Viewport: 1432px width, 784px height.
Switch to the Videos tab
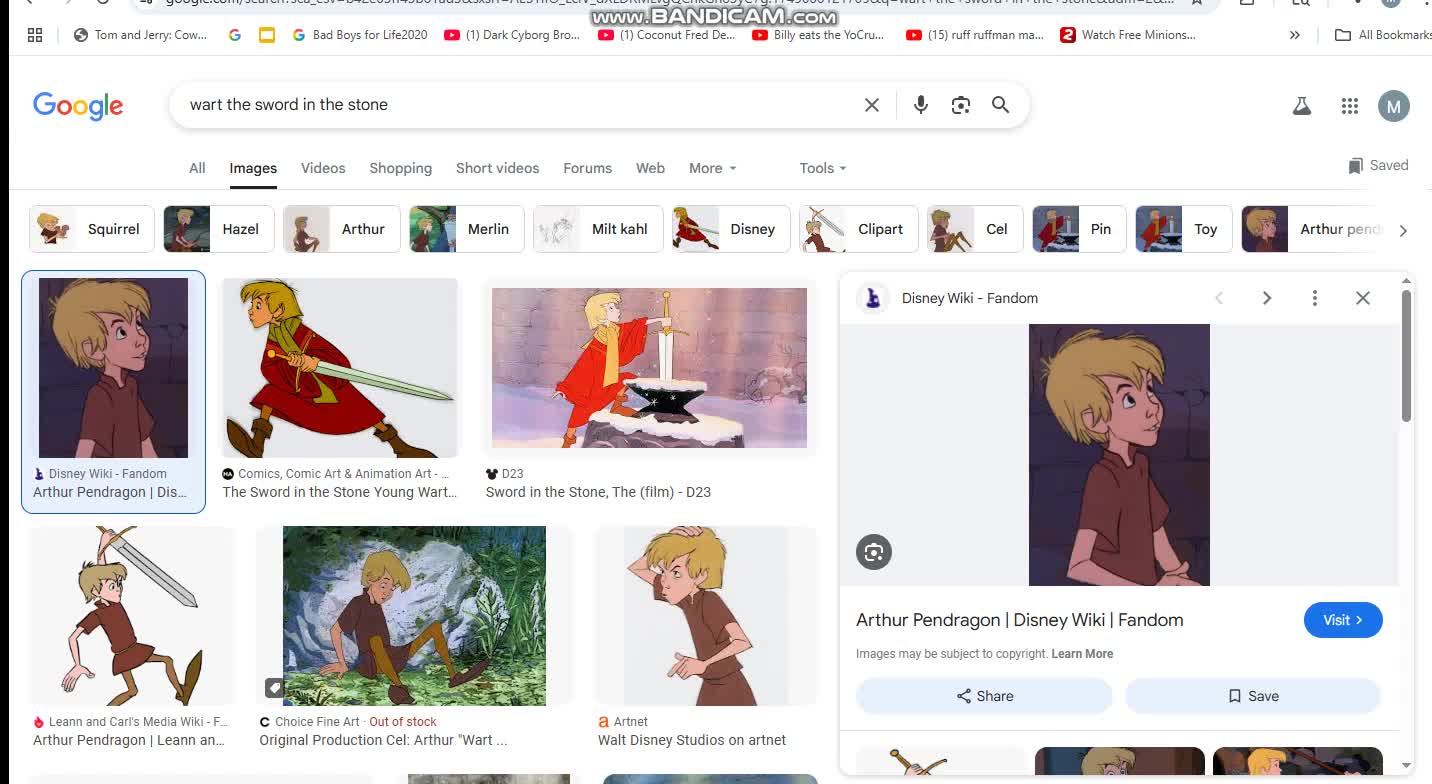point(323,168)
